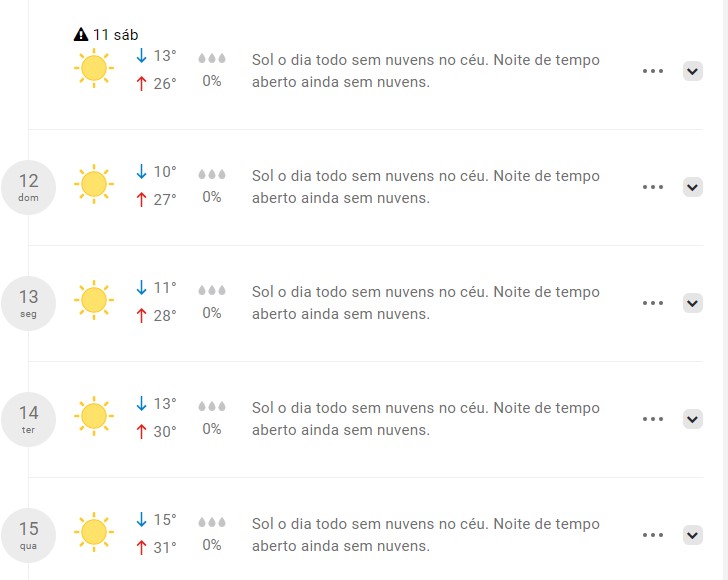Image resolution: width=728 pixels, height=580 pixels.
Task: Click the sun icon for Sunday 12
Action: [x=93, y=184]
